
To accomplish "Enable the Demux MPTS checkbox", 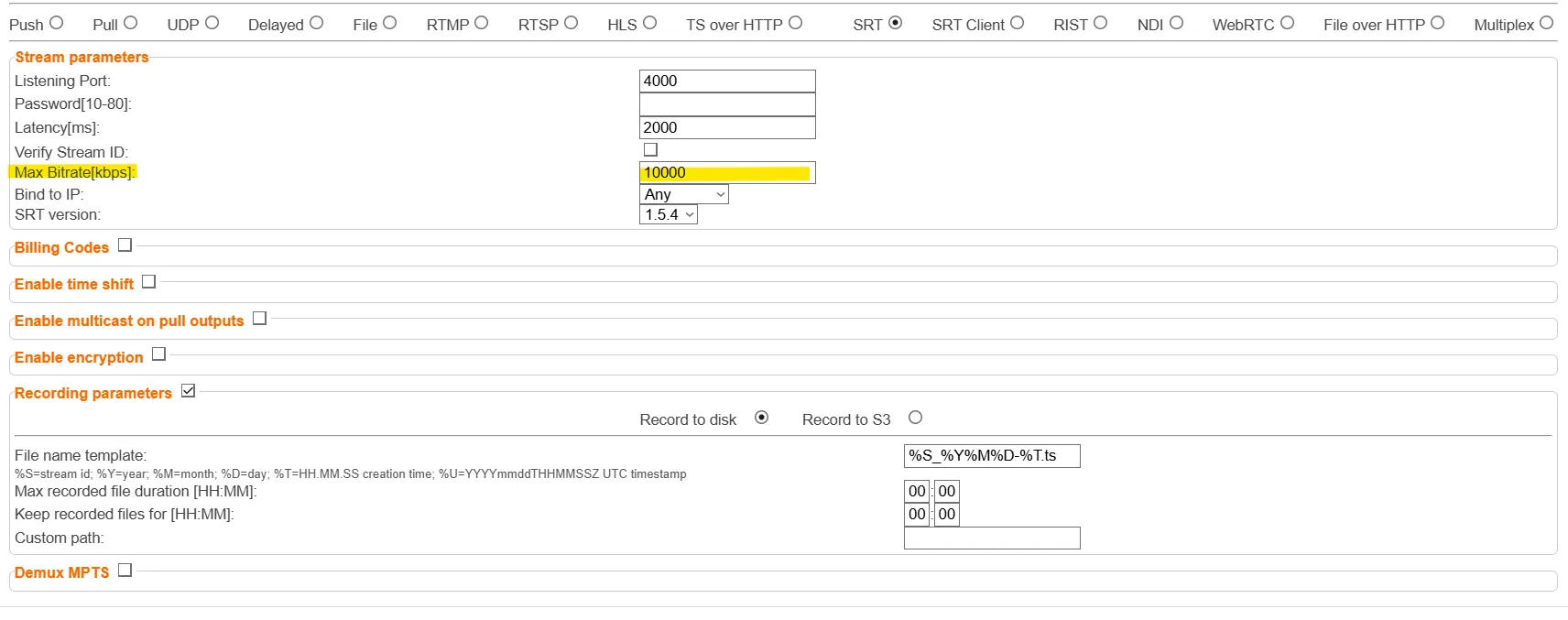I will click(x=125, y=570).
